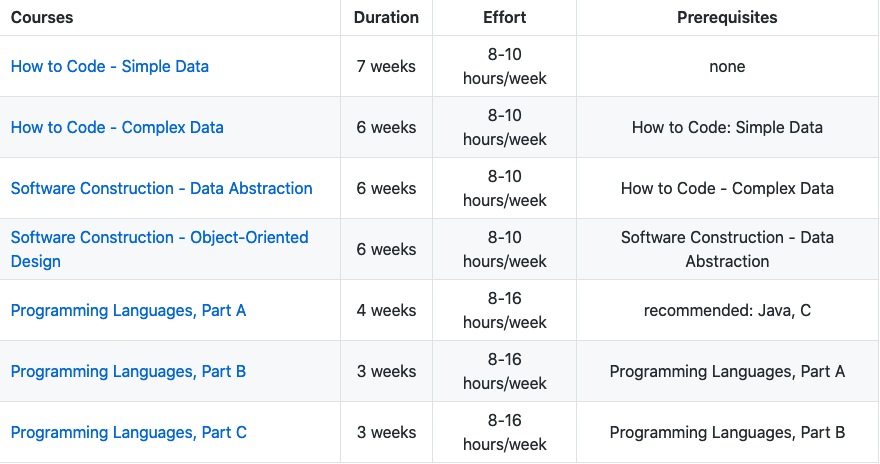This screenshot has height=464, width=880.
Task: Click the Prerequisites column header
Action: click(x=727, y=18)
